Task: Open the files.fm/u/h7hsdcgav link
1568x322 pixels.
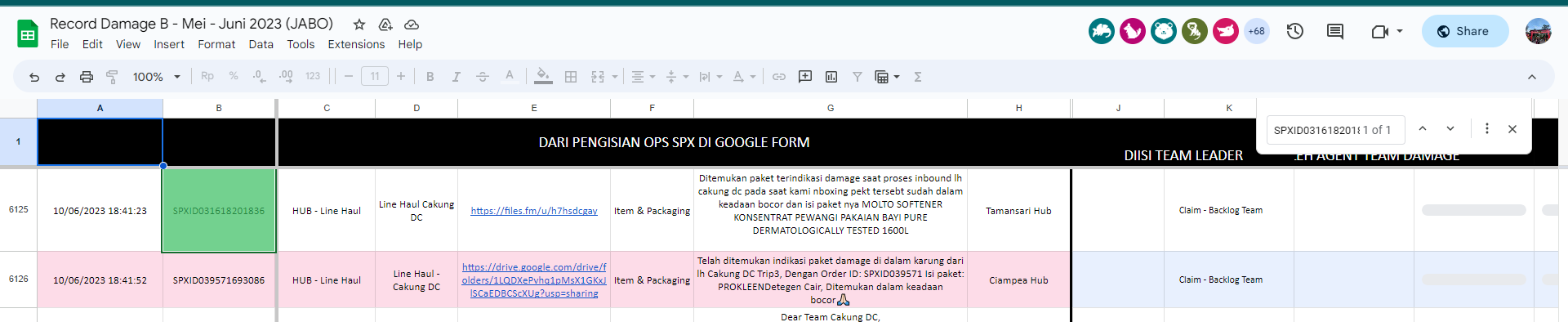Action: click(x=534, y=211)
